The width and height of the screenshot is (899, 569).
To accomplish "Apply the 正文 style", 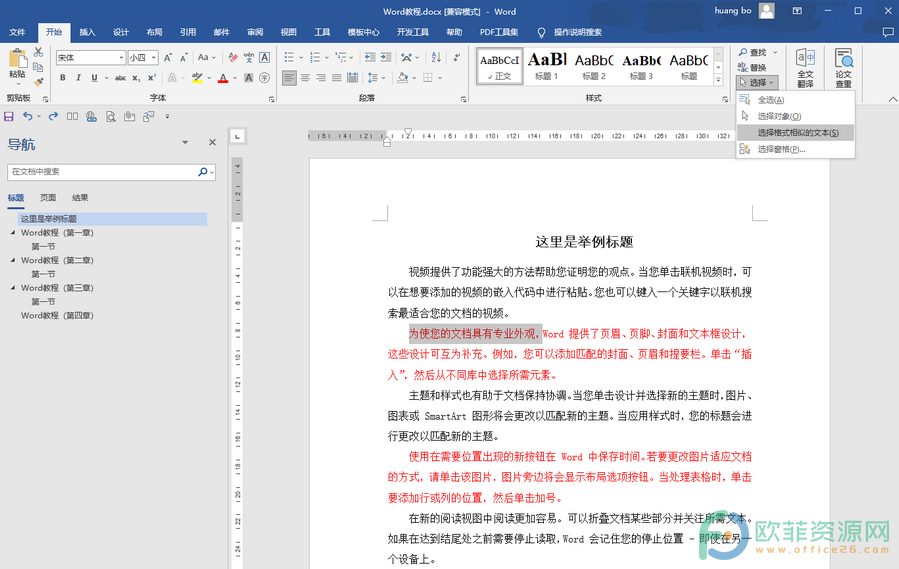I will tap(499, 66).
